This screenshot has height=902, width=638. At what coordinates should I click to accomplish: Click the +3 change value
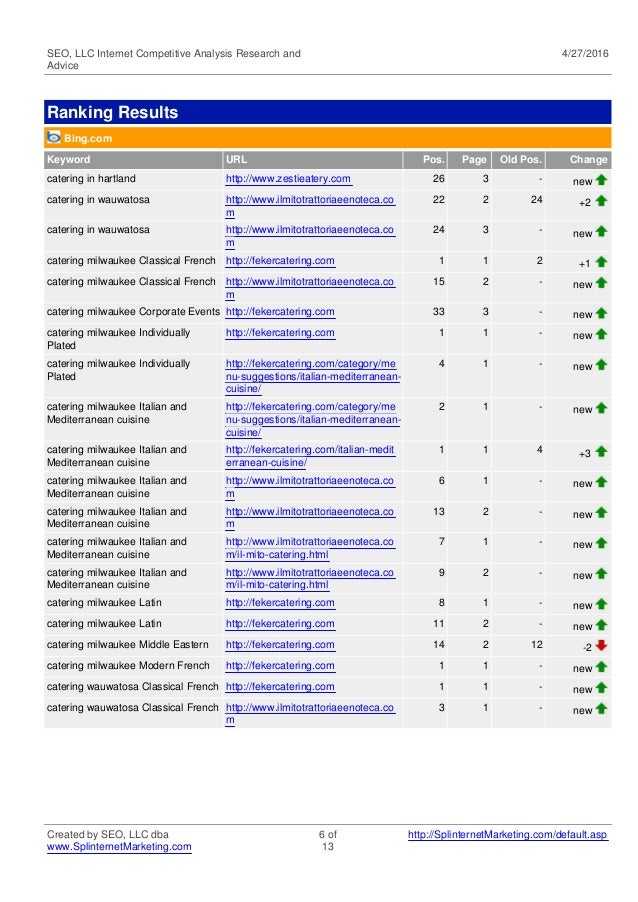pos(584,454)
